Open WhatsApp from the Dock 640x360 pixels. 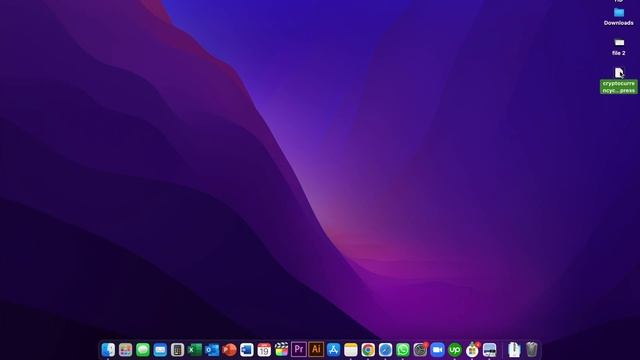(403, 350)
